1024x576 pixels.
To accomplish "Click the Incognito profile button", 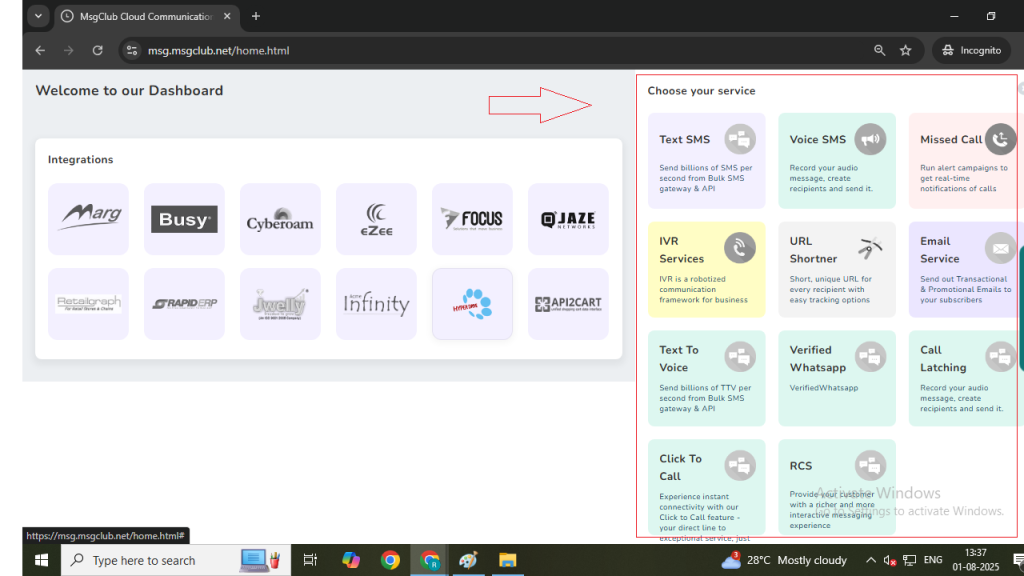I will coord(972,50).
